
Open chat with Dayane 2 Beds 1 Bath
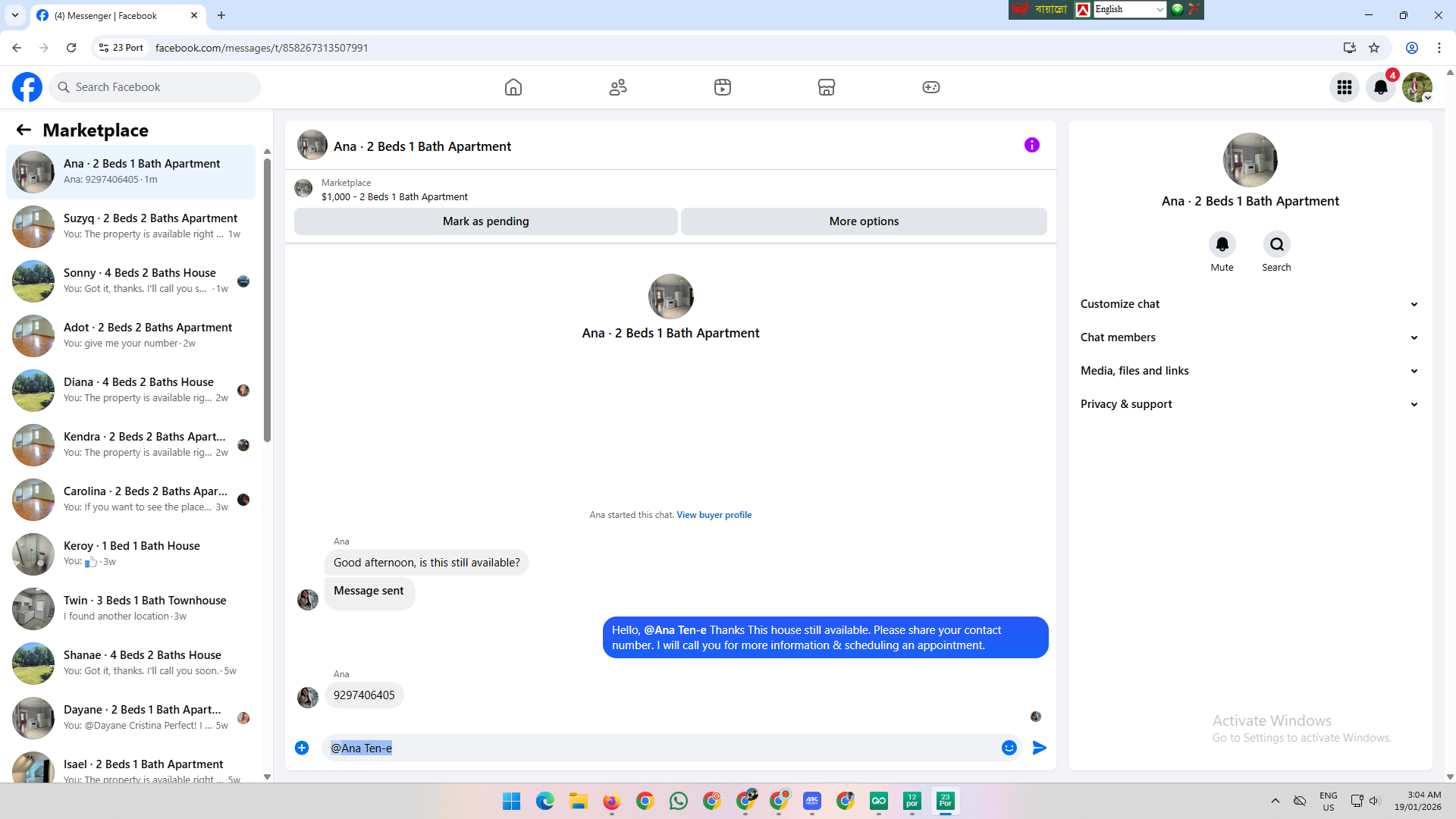click(x=130, y=717)
